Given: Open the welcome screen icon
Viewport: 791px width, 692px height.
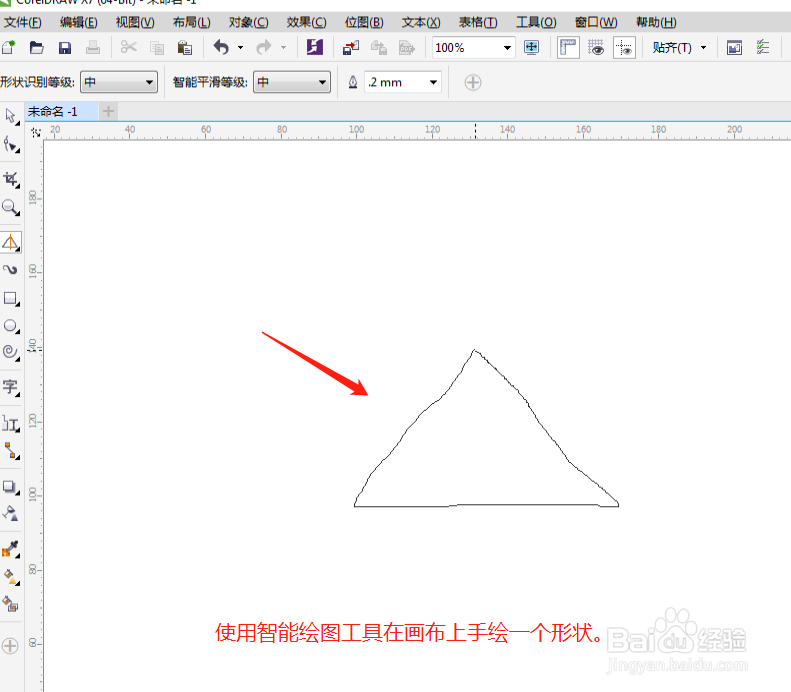Looking at the screenshot, I should (734, 47).
